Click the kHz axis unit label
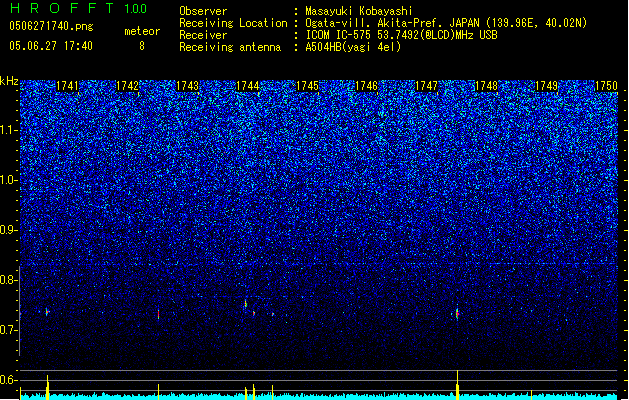This screenshot has width=629, height=400. pyautogui.click(x=9, y=81)
